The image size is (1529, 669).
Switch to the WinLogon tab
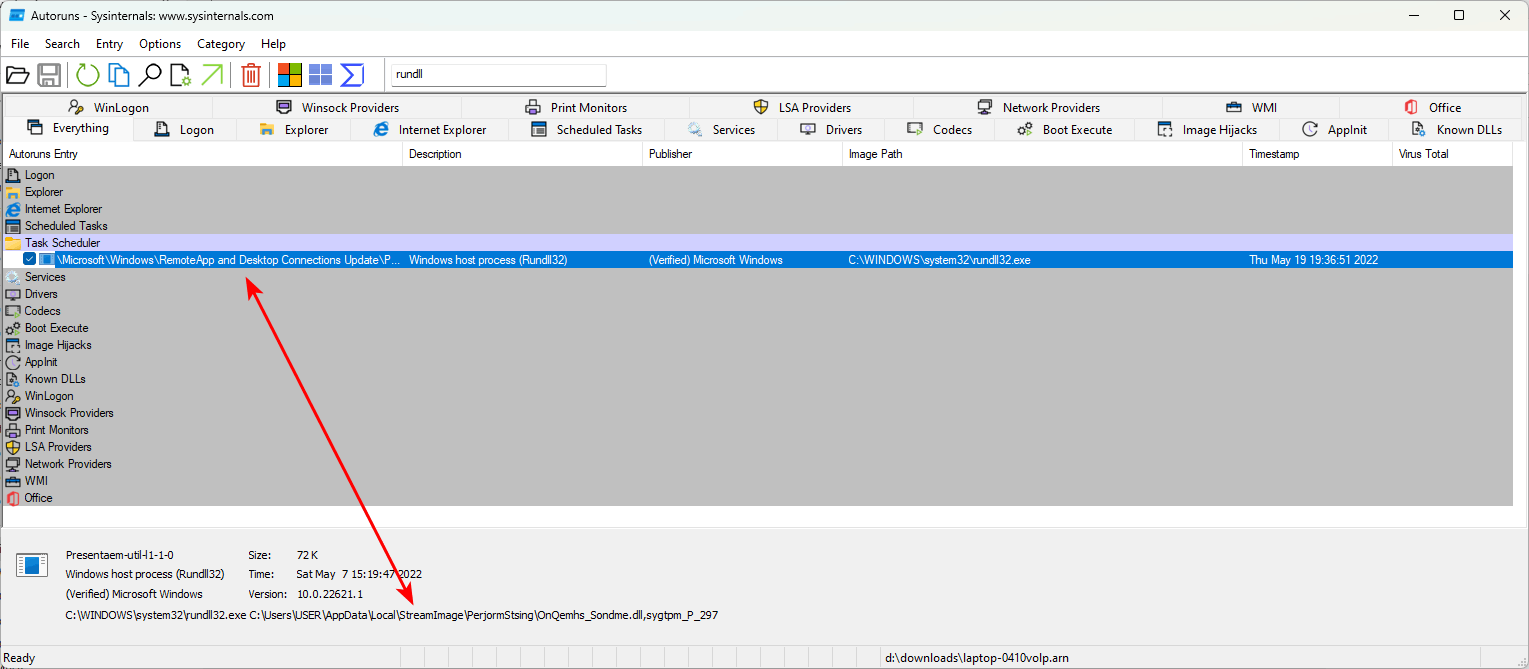[x=108, y=107]
